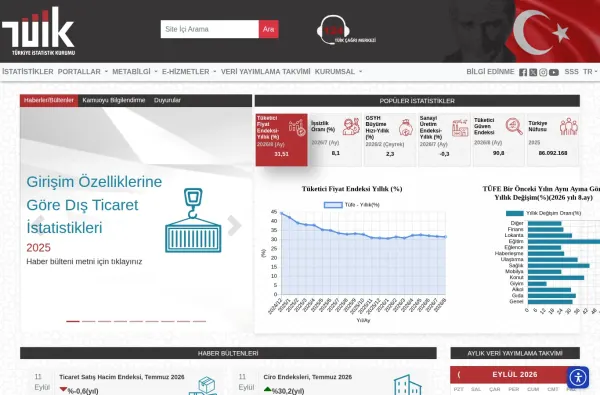Click the POPÜLER İSTATİSTİKLER header
This screenshot has height=395, width=600.
[417, 101]
